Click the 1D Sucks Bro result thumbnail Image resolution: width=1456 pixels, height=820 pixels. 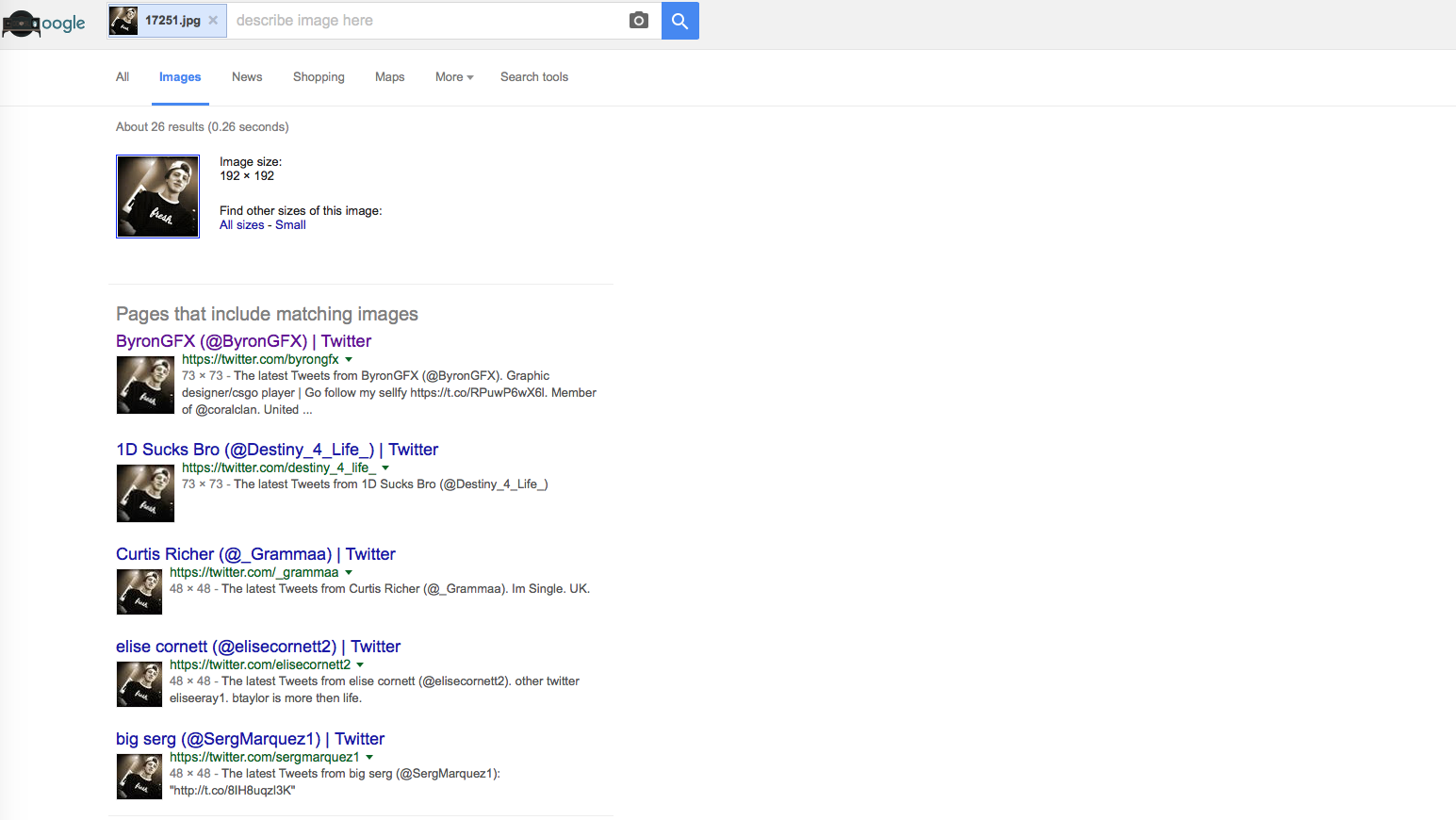tap(145, 493)
